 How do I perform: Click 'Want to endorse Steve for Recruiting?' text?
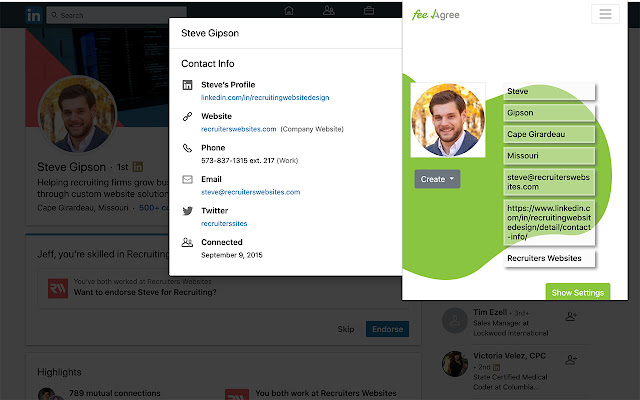(x=145, y=292)
